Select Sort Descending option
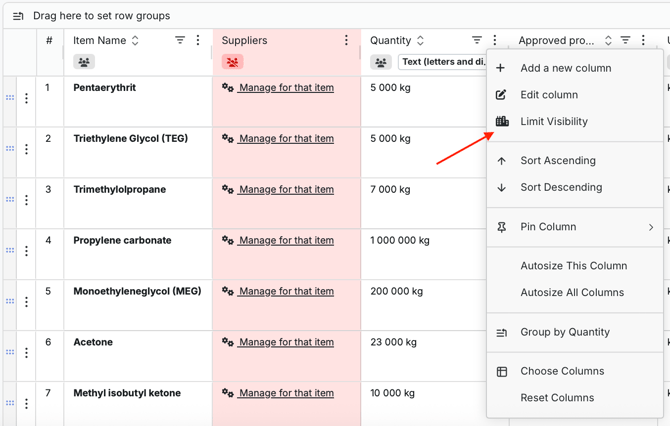670x426 pixels. click(x=575, y=187)
